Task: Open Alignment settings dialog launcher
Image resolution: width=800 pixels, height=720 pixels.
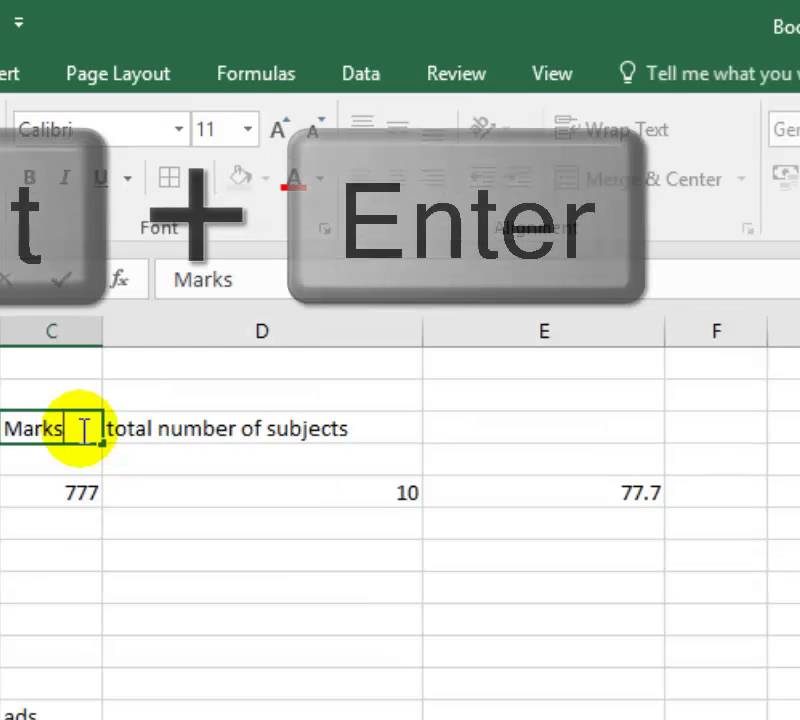Action: click(x=748, y=229)
